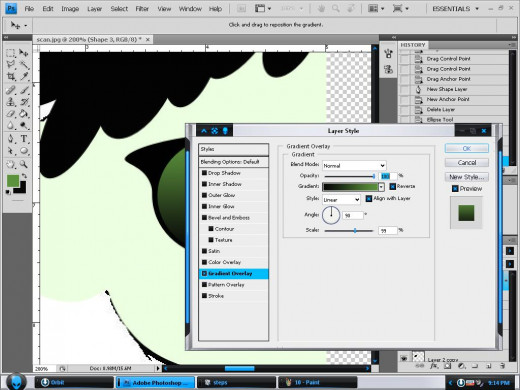The height and width of the screenshot is (390, 520).
Task: Select the Move tool in toolbox
Action: [x=23, y=53]
